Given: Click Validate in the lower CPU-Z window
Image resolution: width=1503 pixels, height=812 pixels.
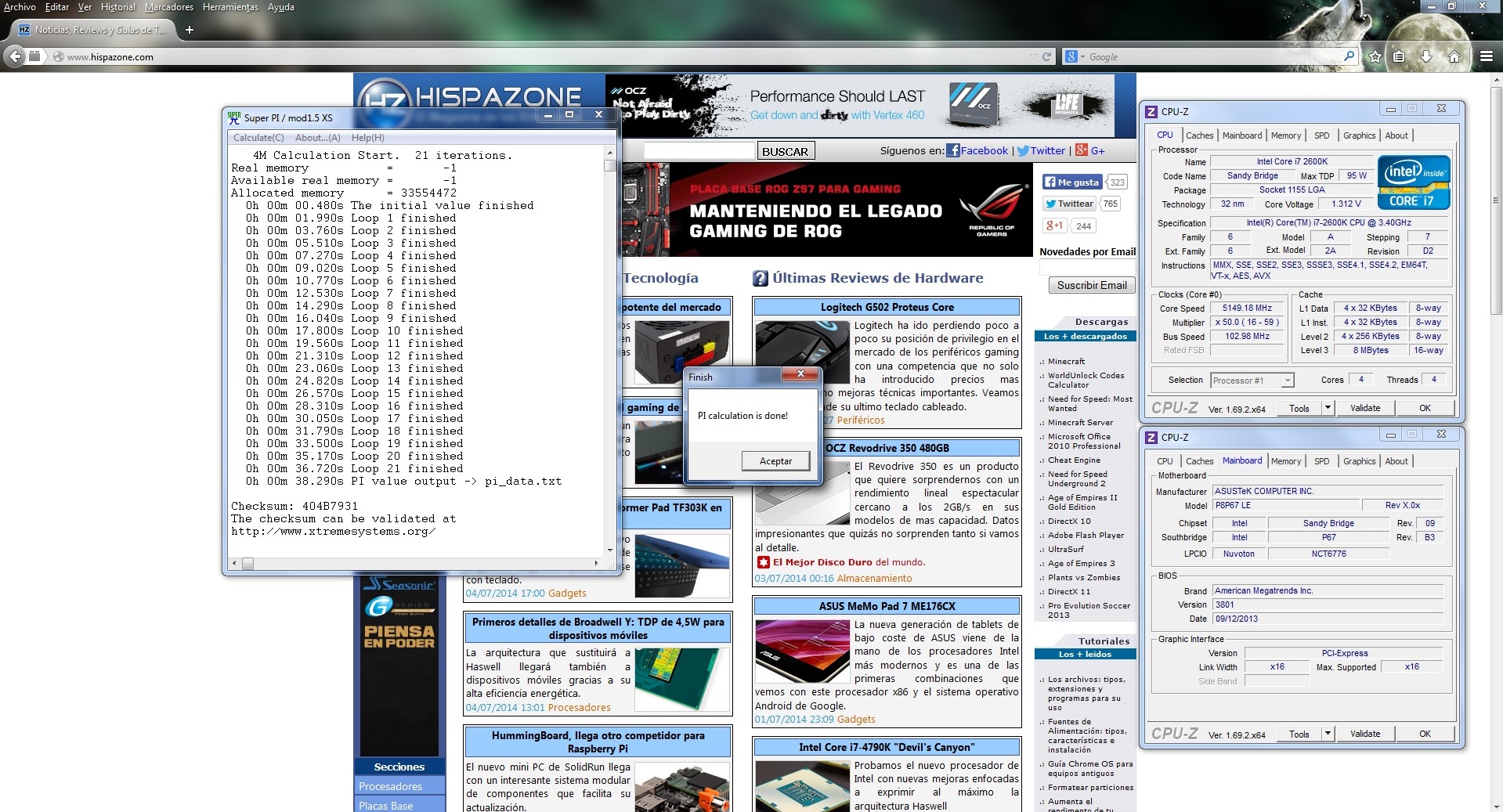Looking at the screenshot, I should [x=1364, y=734].
